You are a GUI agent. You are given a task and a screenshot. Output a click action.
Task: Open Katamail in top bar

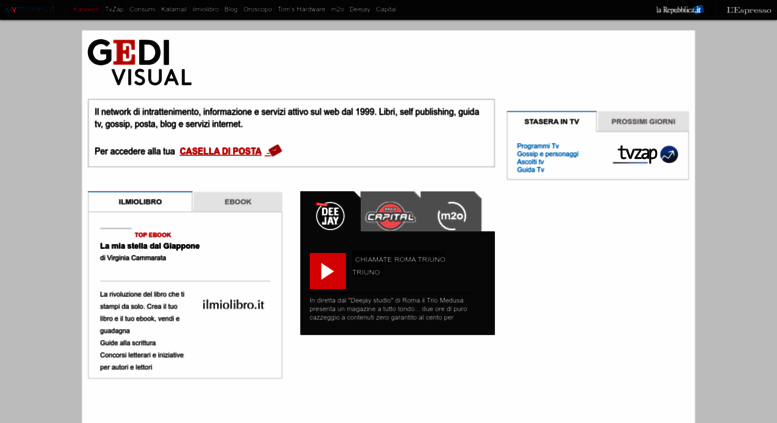[173, 9]
